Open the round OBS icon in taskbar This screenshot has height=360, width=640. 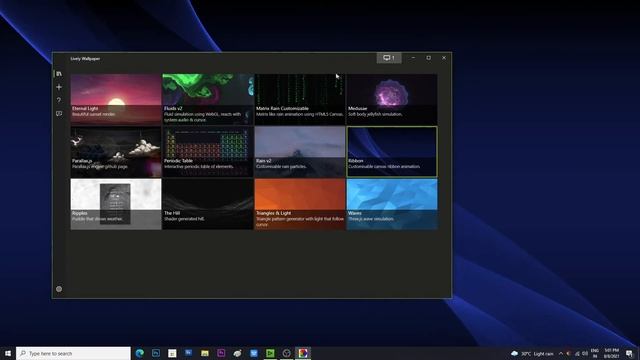(287, 353)
